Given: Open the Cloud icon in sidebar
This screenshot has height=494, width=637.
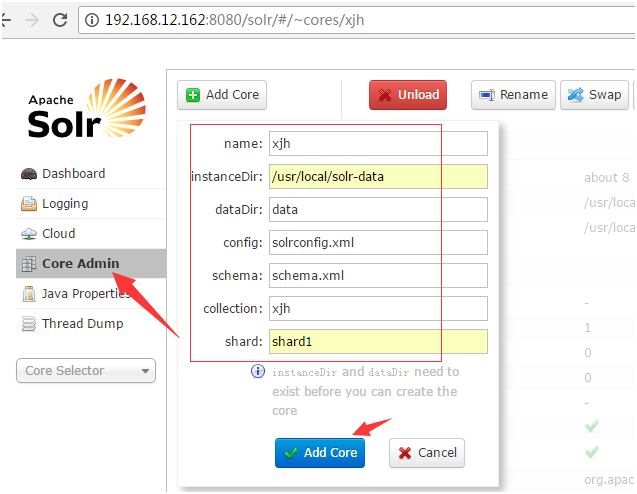Looking at the screenshot, I should 28,234.
